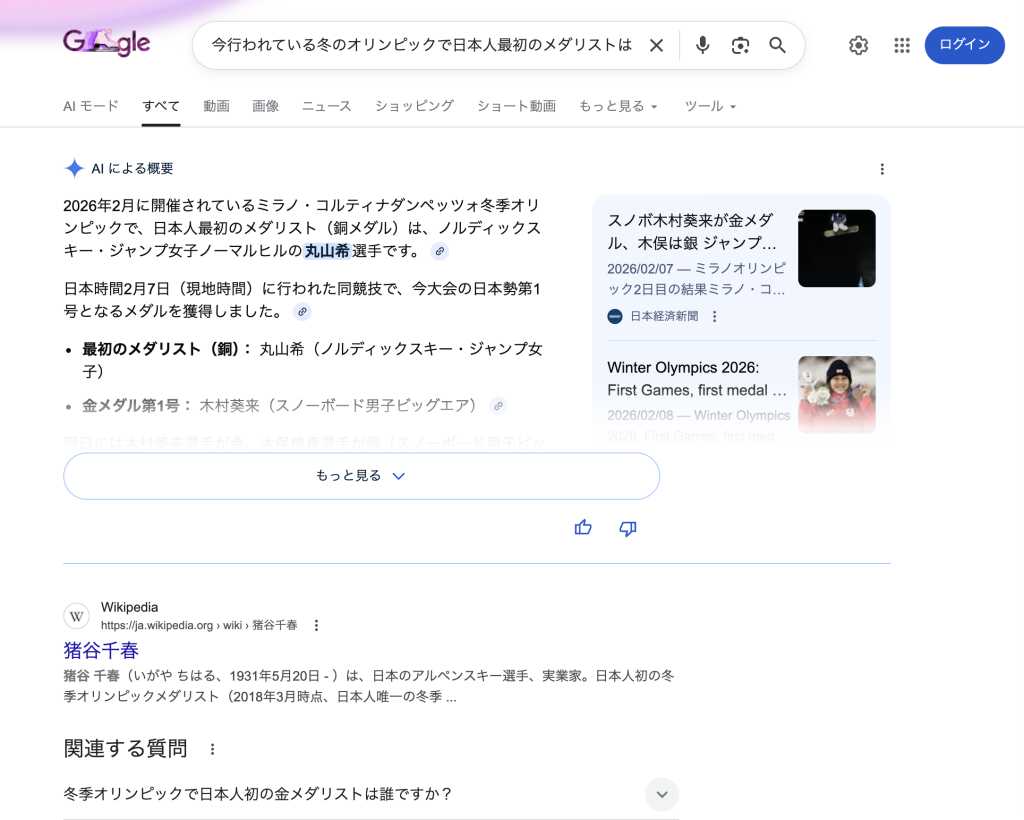Screen dimensions: 1024x820
Task: Open the Google apps grid
Action: click(901, 45)
